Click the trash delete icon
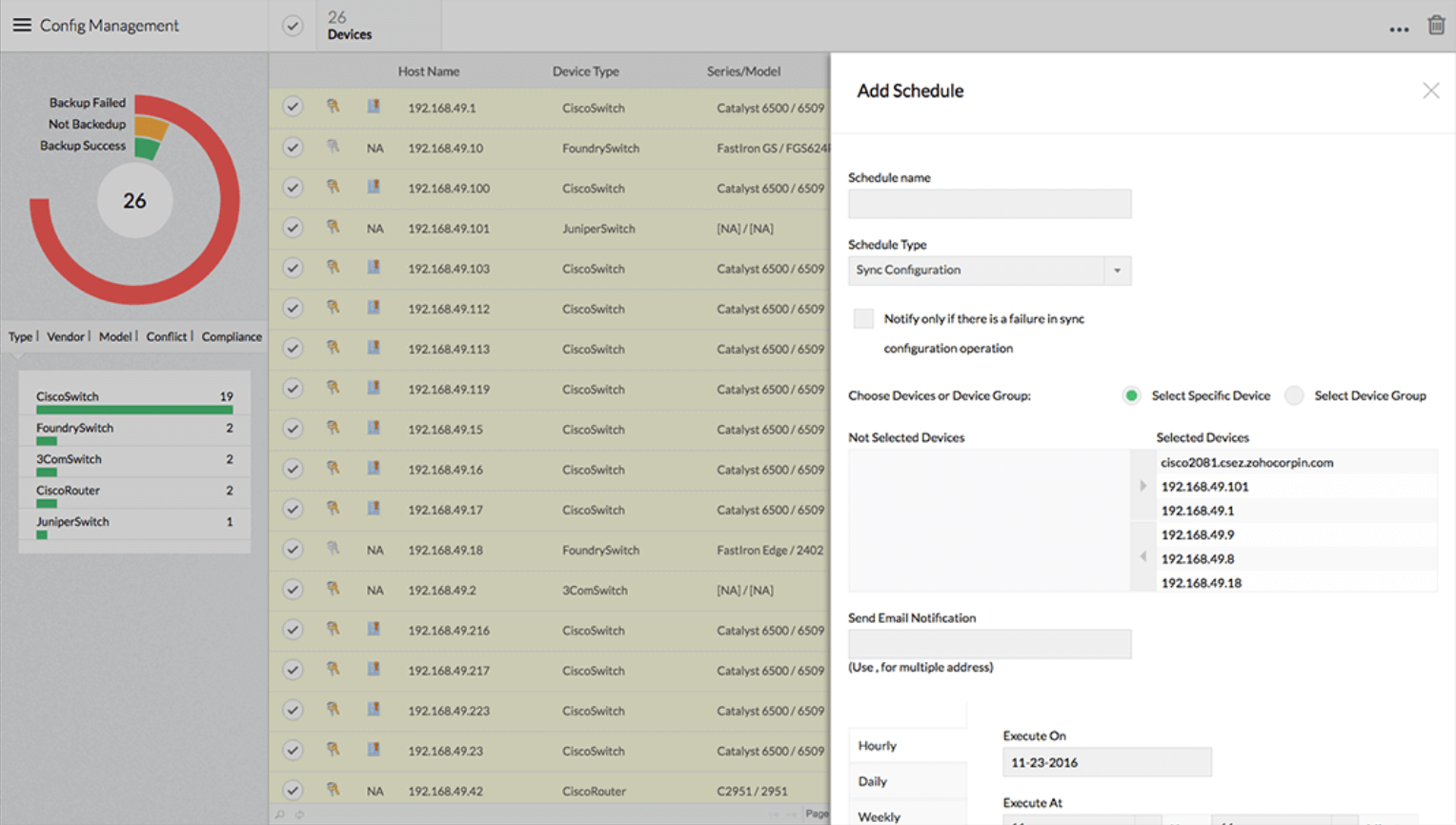 tap(1436, 26)
